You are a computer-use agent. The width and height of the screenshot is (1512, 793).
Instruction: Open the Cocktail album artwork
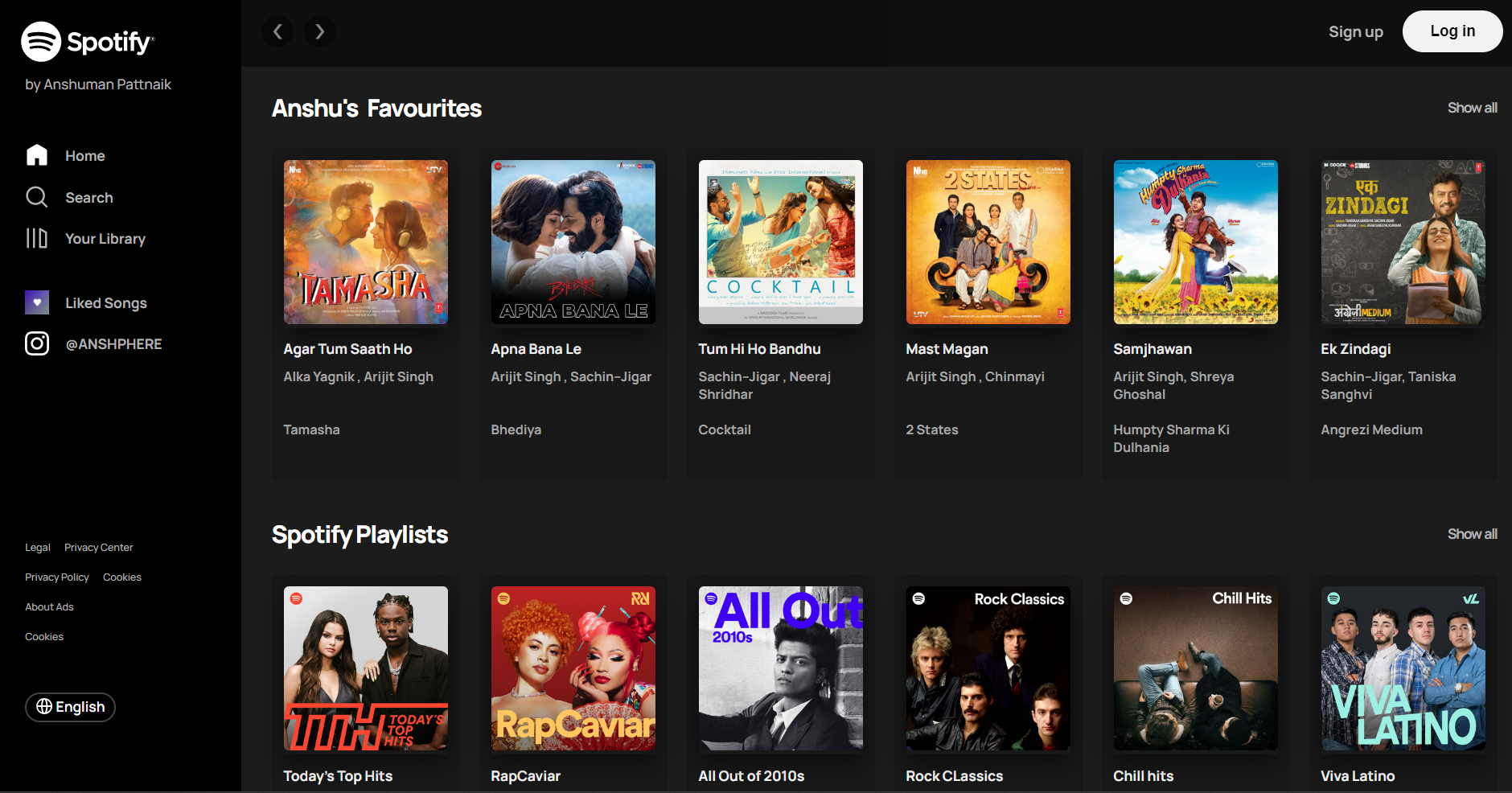(781, 242)
